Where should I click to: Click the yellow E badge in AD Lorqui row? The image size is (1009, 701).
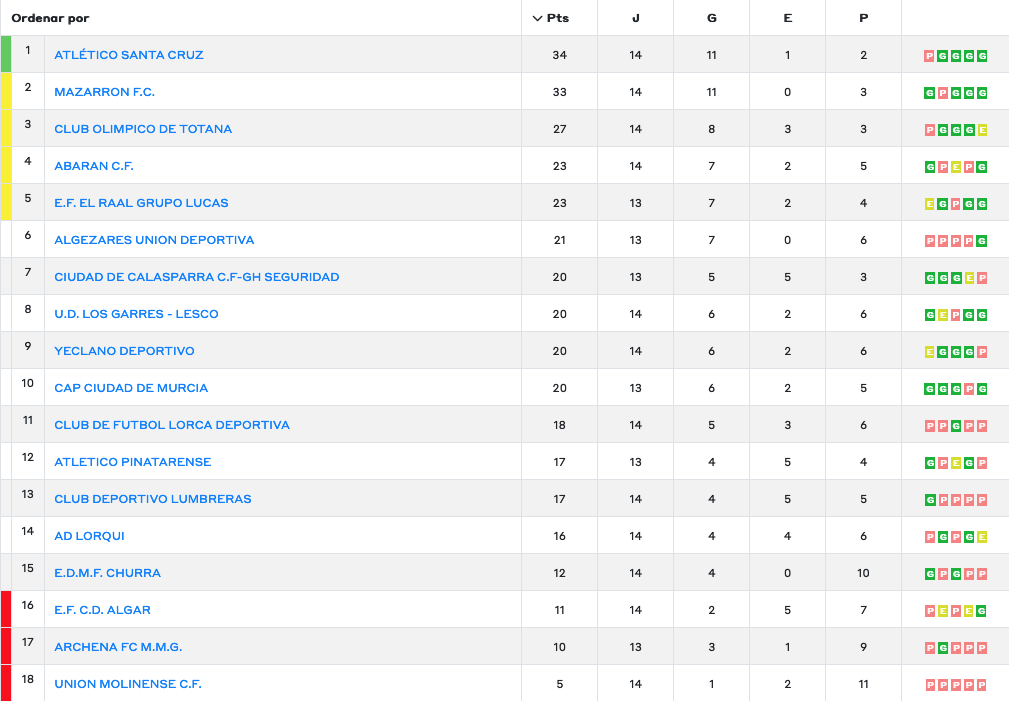click(983, 537)
